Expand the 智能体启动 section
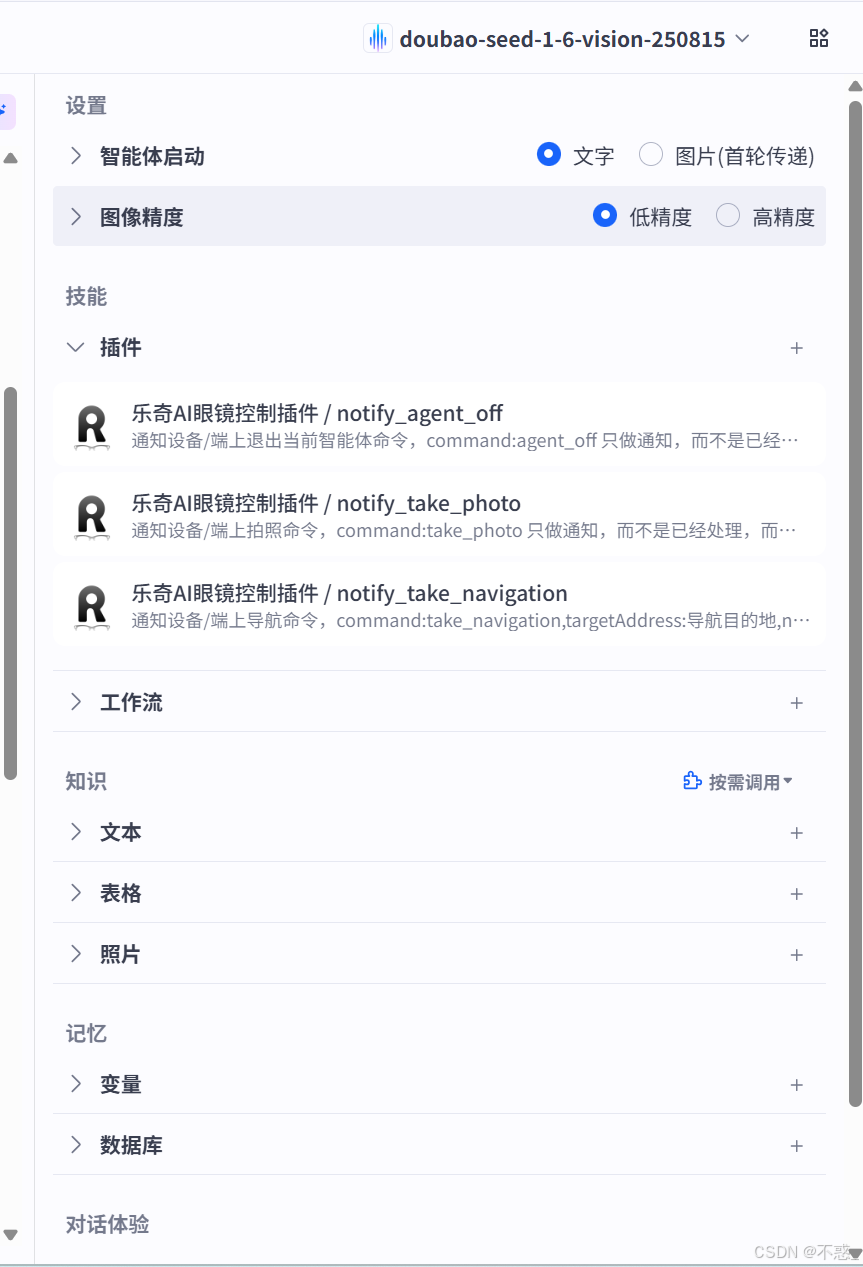Viewport: 863px width, 1267px height. (76, 156)
